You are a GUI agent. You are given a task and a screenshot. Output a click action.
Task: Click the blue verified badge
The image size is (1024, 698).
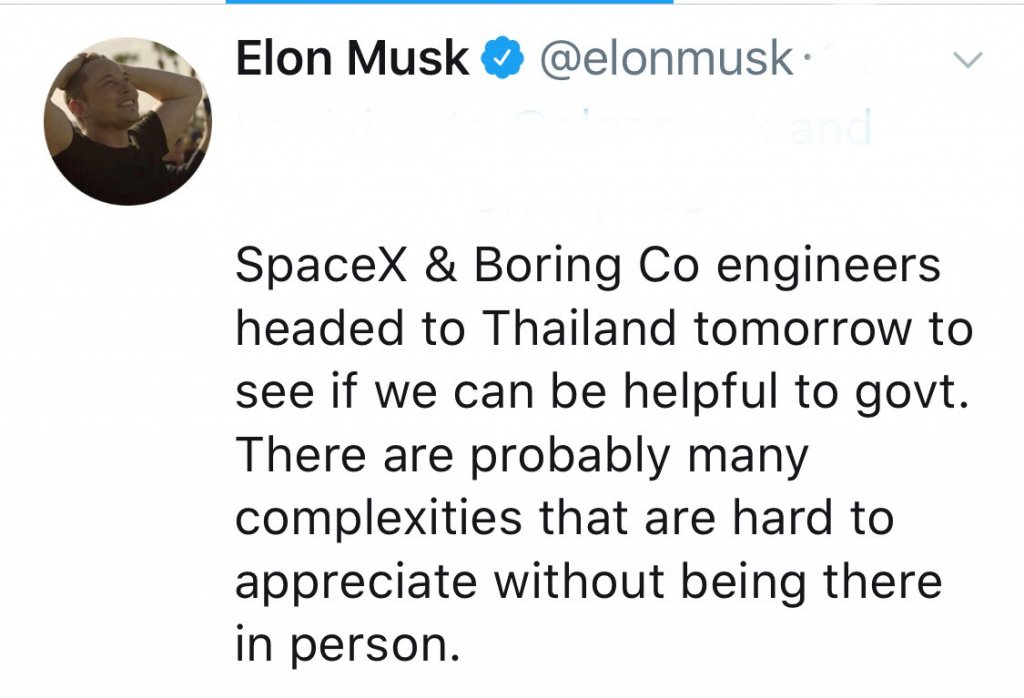(x=502, y=61)
